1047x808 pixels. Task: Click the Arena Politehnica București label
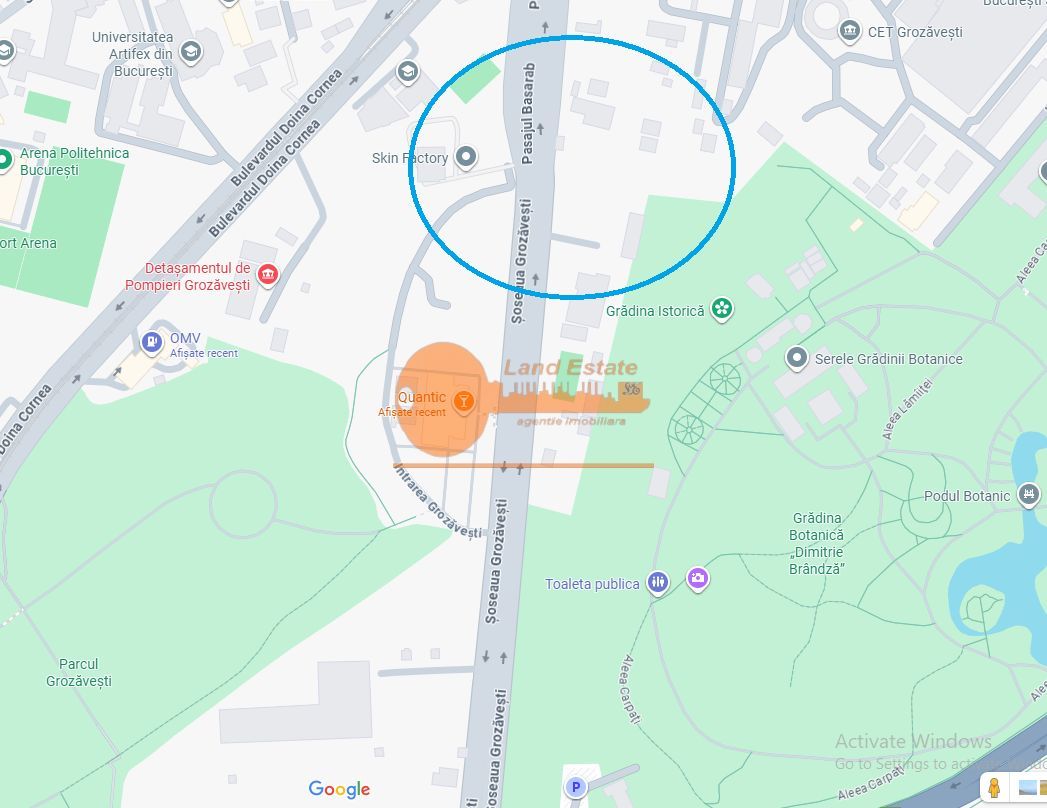coord(75,161)
